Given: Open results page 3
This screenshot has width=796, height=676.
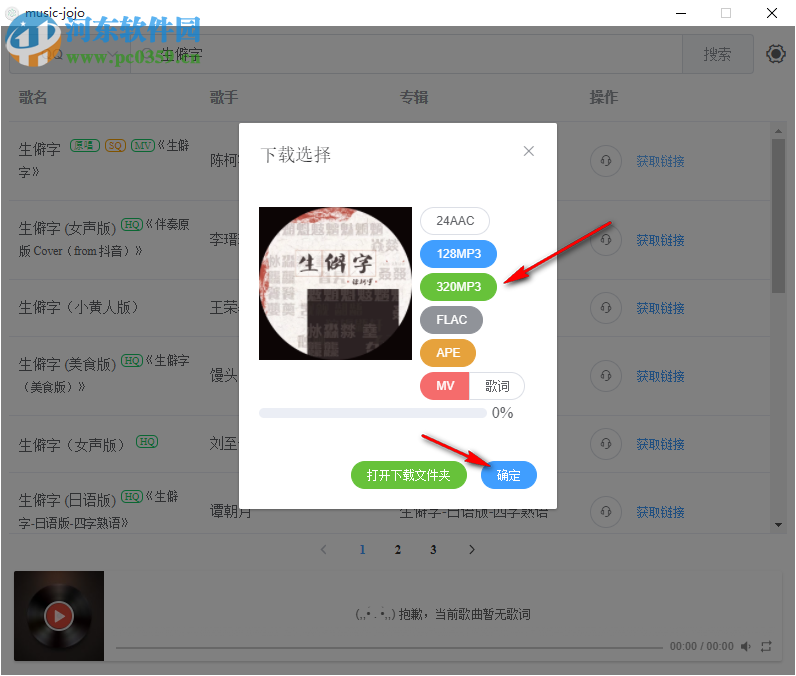Looking at the screenshot, I should tap(433, 549).
